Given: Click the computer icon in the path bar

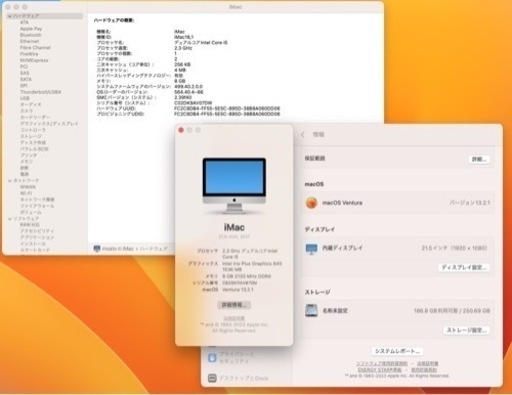Looking at the screenshot, I should point(97,249).
